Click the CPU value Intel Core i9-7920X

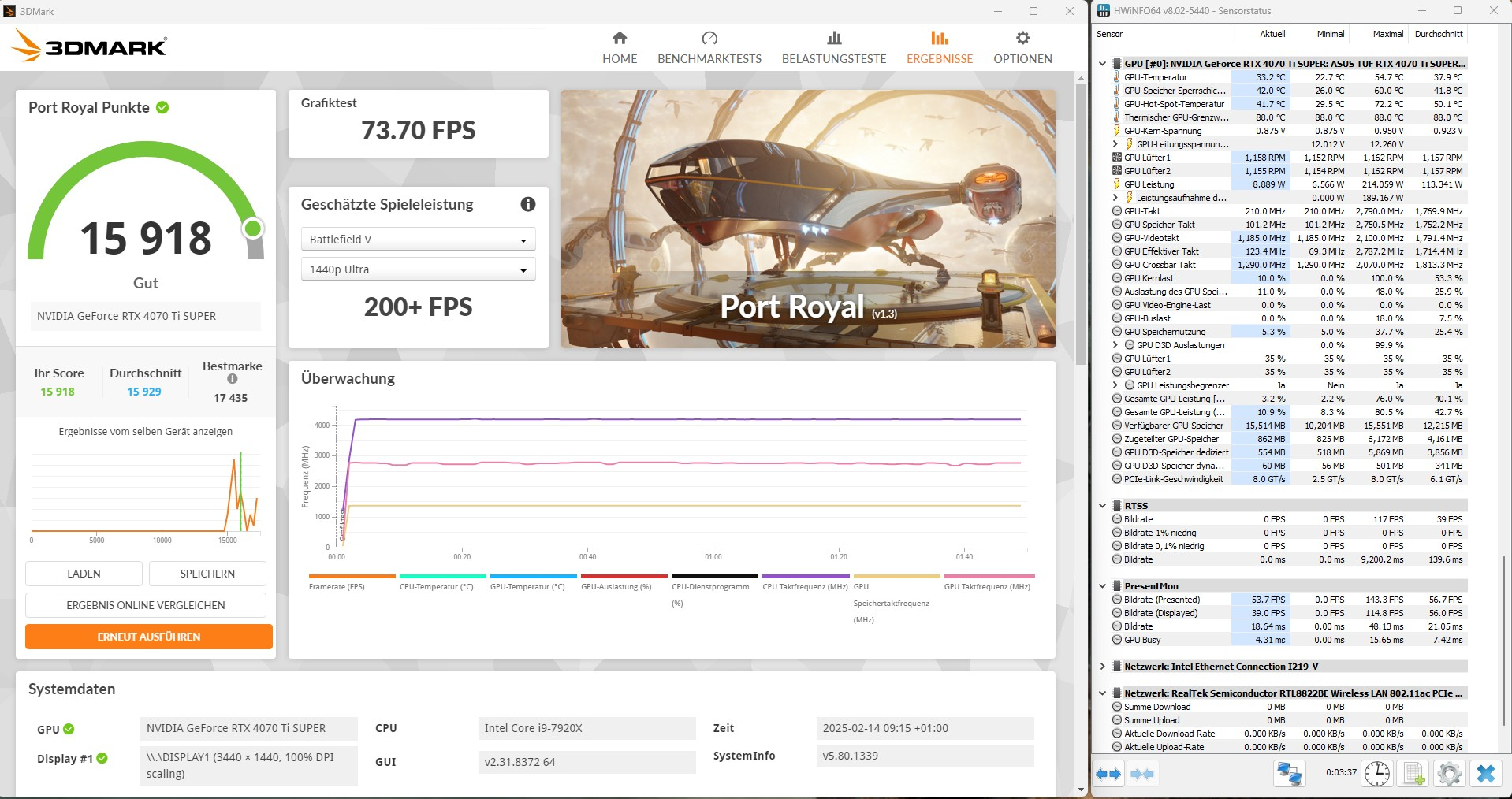pyautogui.click(x=587, y=728)
